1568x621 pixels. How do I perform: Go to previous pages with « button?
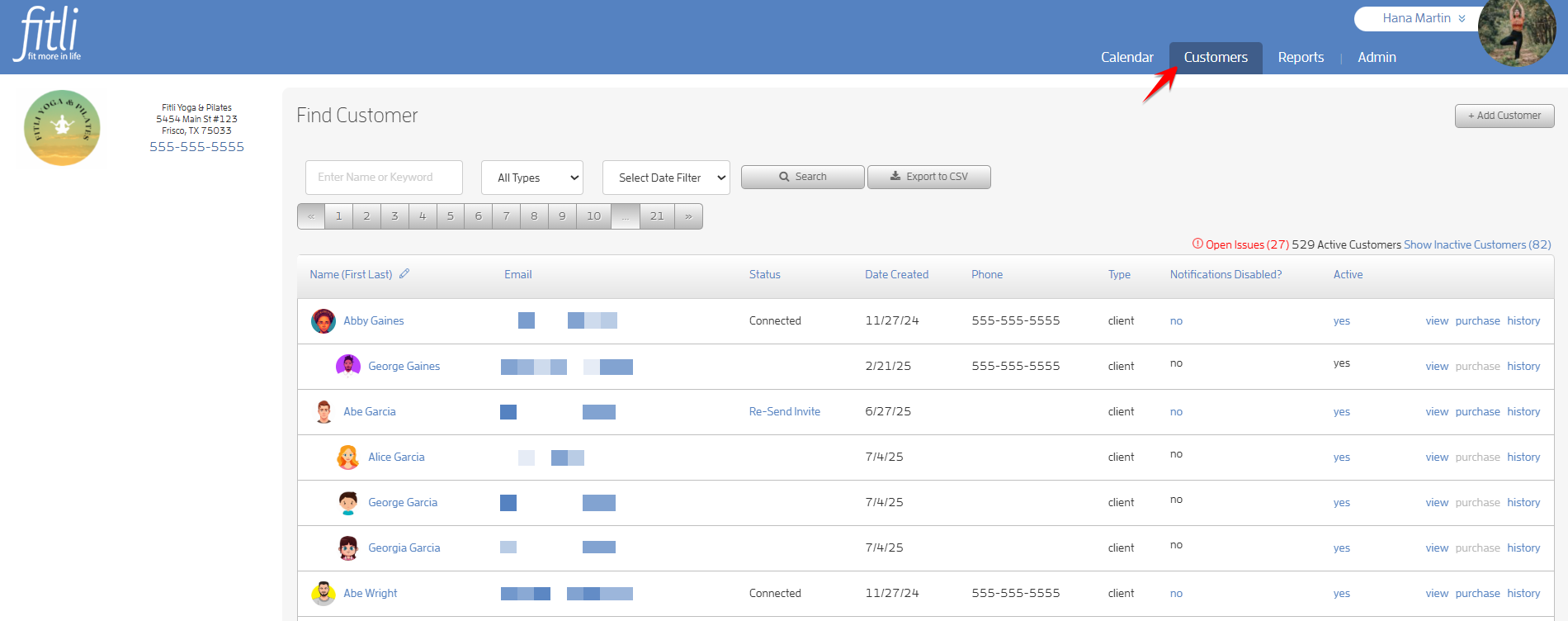click(x=311, y=216)
